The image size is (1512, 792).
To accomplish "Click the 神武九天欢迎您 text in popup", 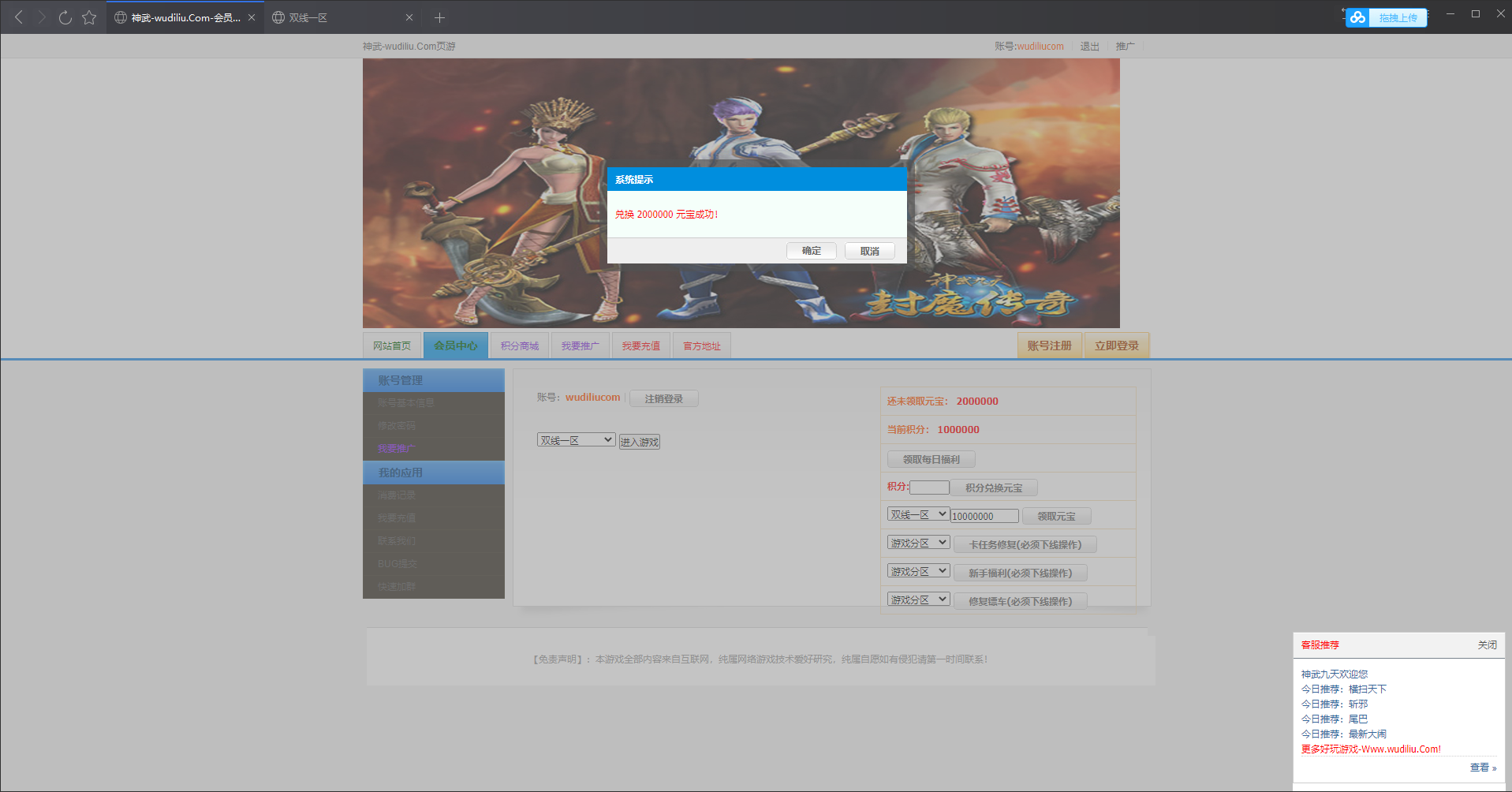I will click(x=1335, y=674).
